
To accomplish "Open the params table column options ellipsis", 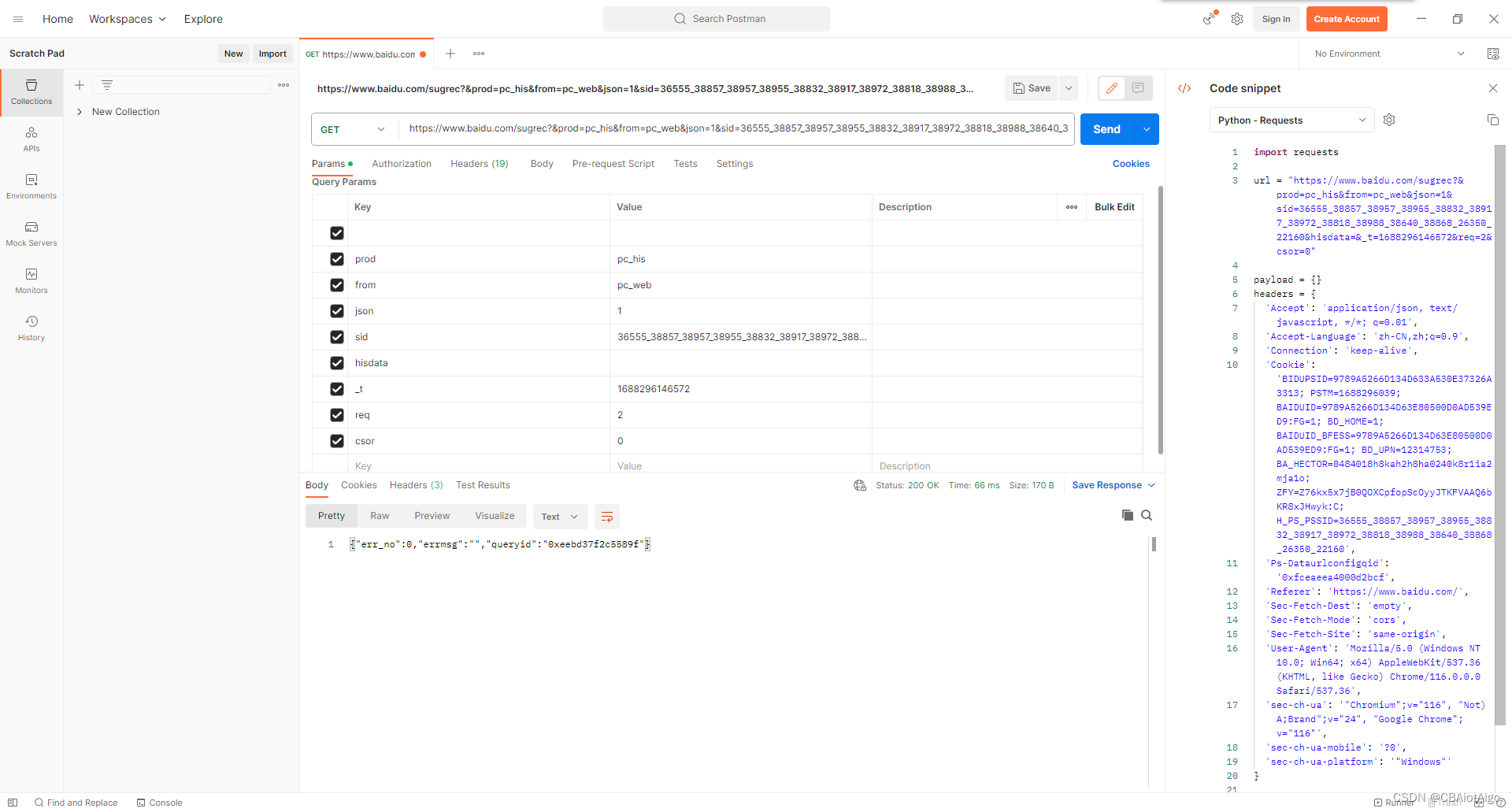I will point(1072,207).
